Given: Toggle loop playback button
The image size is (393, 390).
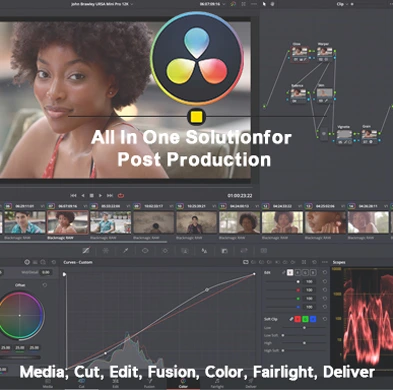Looking at the screenshot, I should tap(121, 196).
